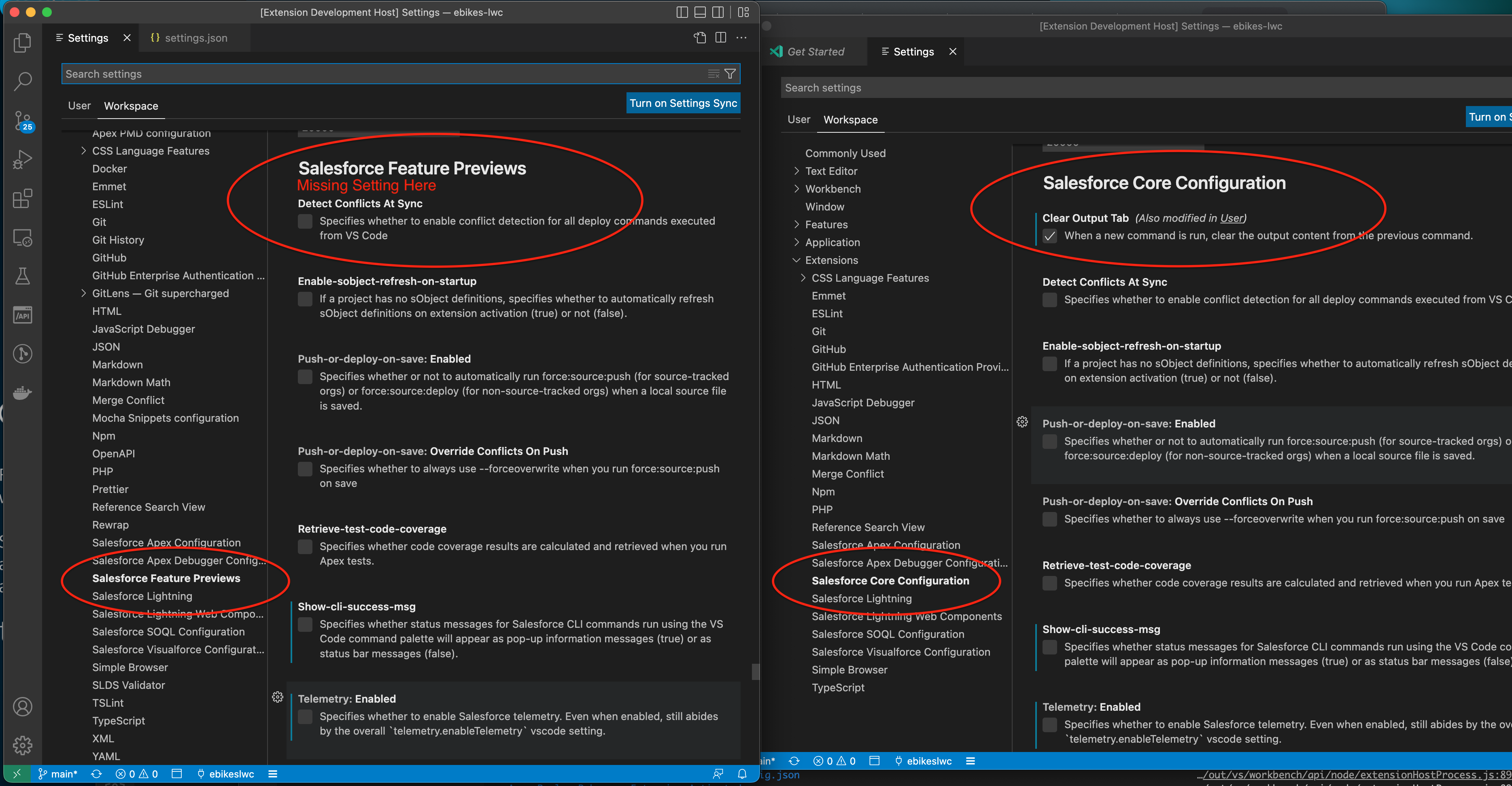
Task: Enable Detect Conflicts At Sync in left window
Action: [305, 221]
